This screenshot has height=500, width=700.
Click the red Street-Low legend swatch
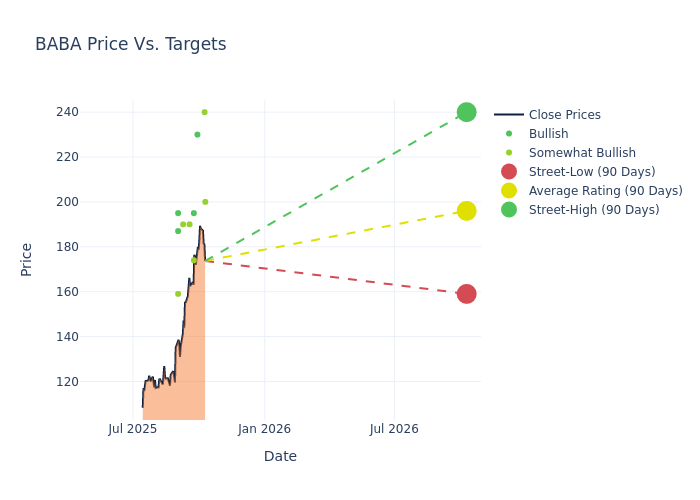pyautogui.click(x=509, y=172)
